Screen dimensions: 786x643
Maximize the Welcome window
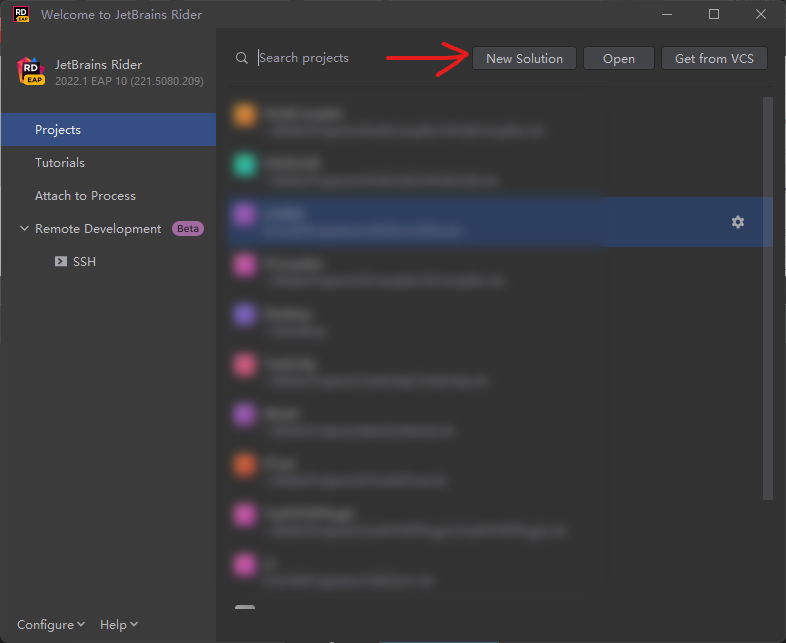(x=714, y=14)
